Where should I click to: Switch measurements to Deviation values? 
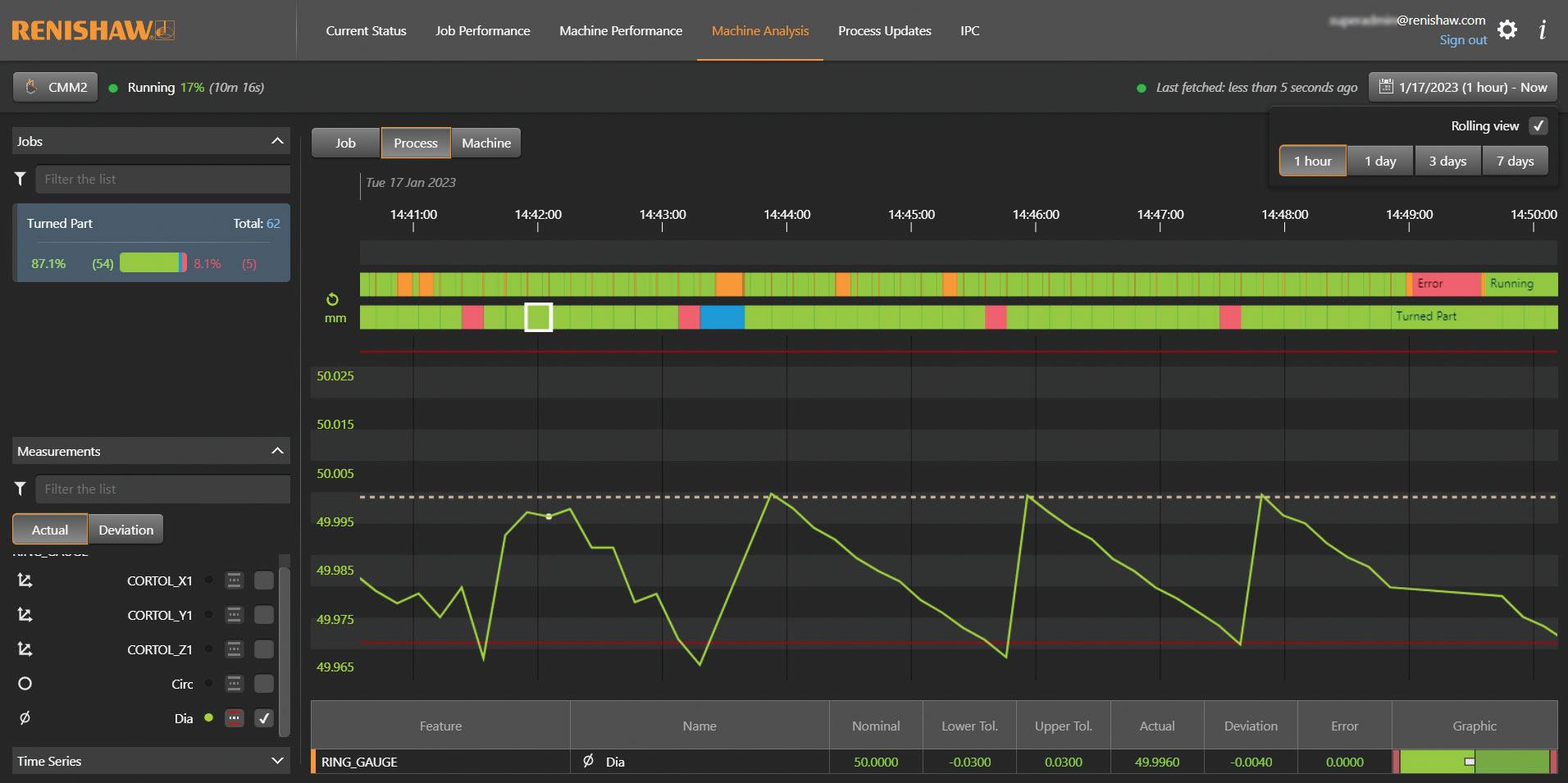coord(126,530)
